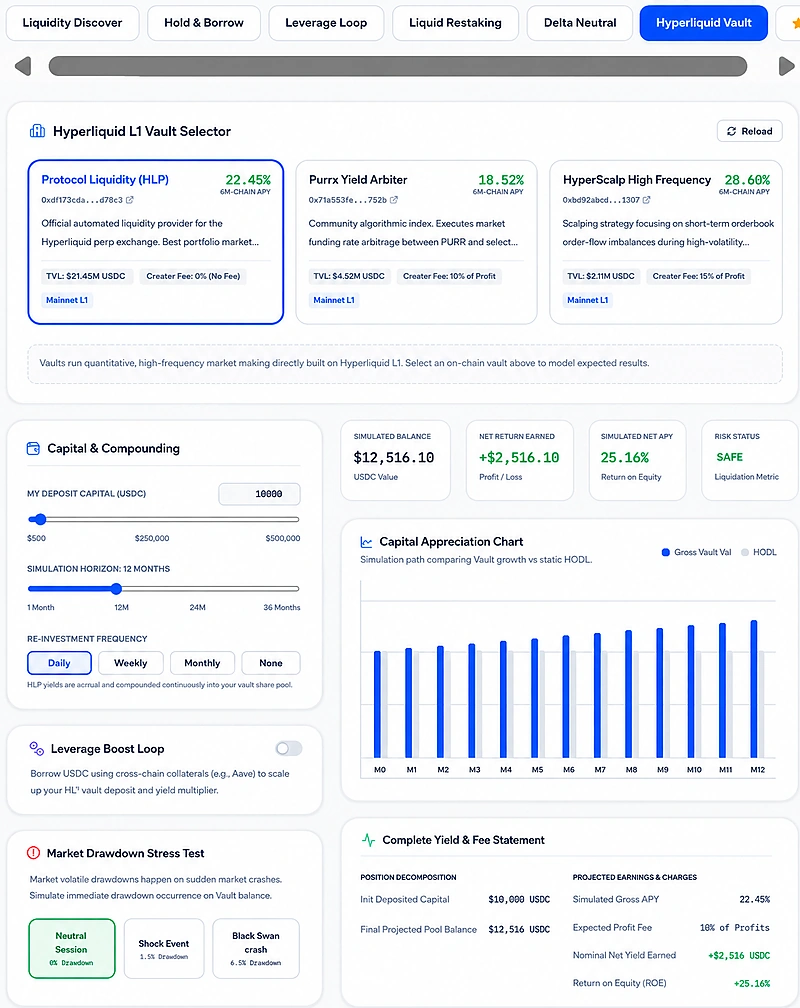Click the 25.16% simulated net APY value
The width and height of the screenshot is (800, 1008).
click(x=624, y=458)
